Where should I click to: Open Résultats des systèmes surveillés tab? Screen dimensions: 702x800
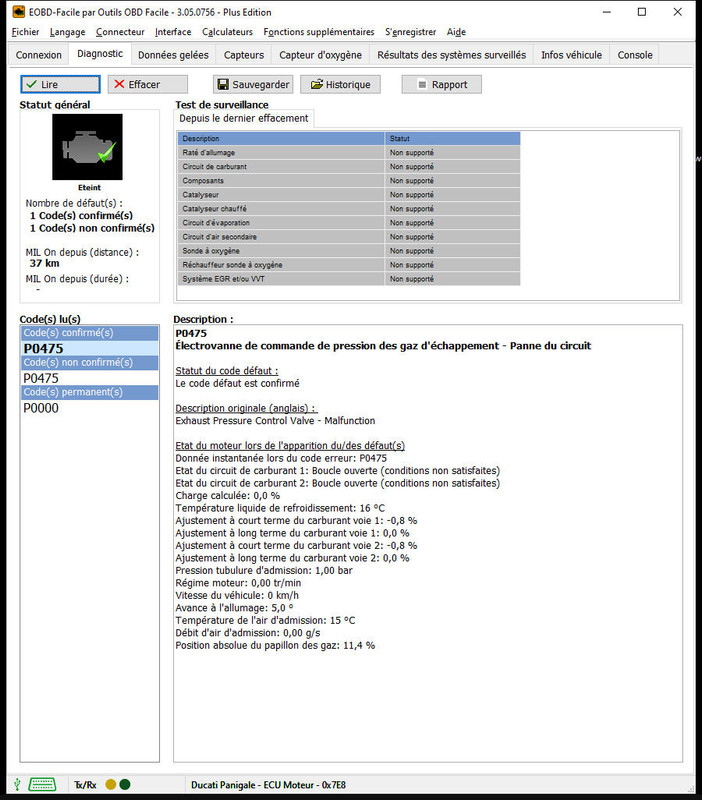(x=452, y=55)
